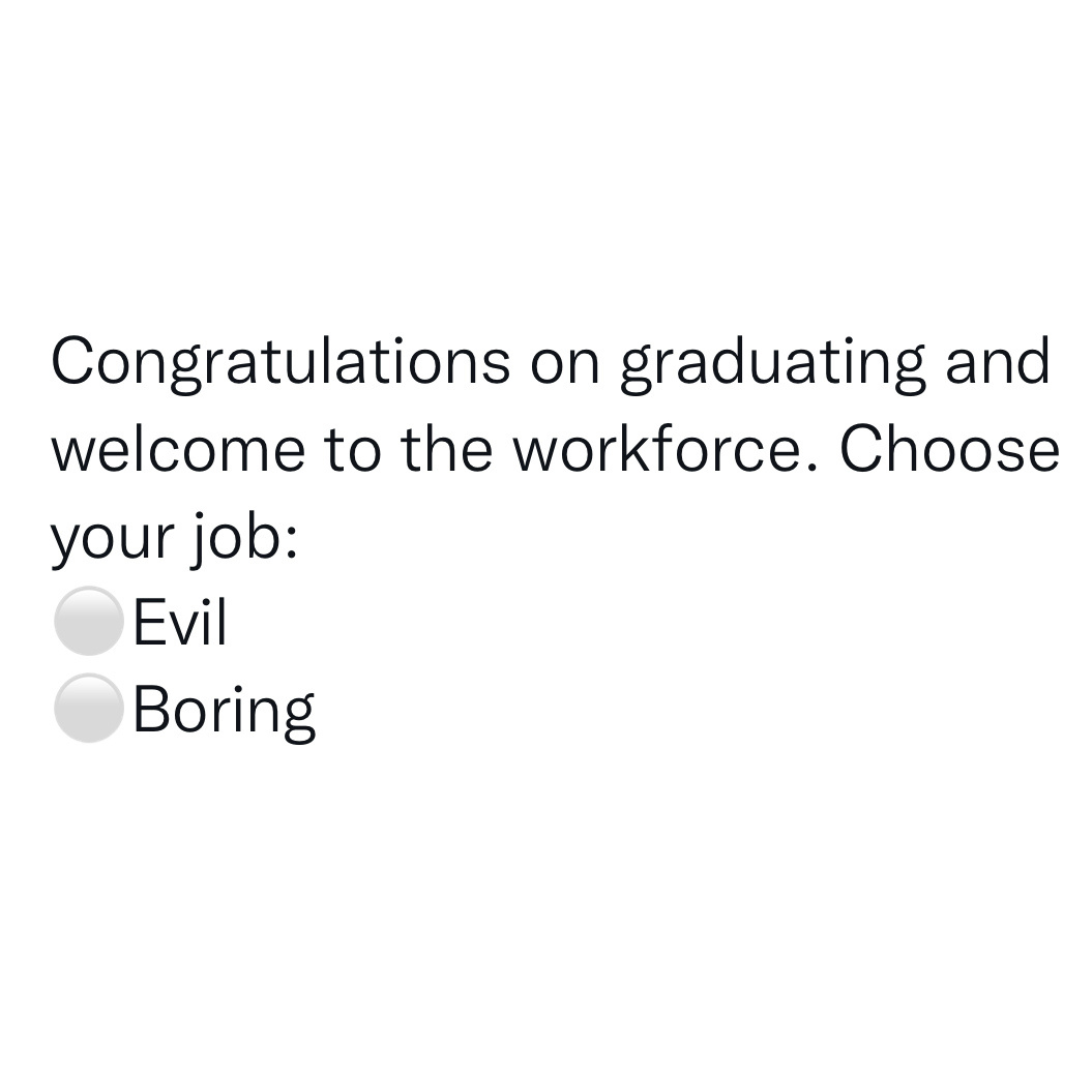The image size is (1080, 1080).
Task: Click the standalone word on
Action: click(x=565, y=368)
